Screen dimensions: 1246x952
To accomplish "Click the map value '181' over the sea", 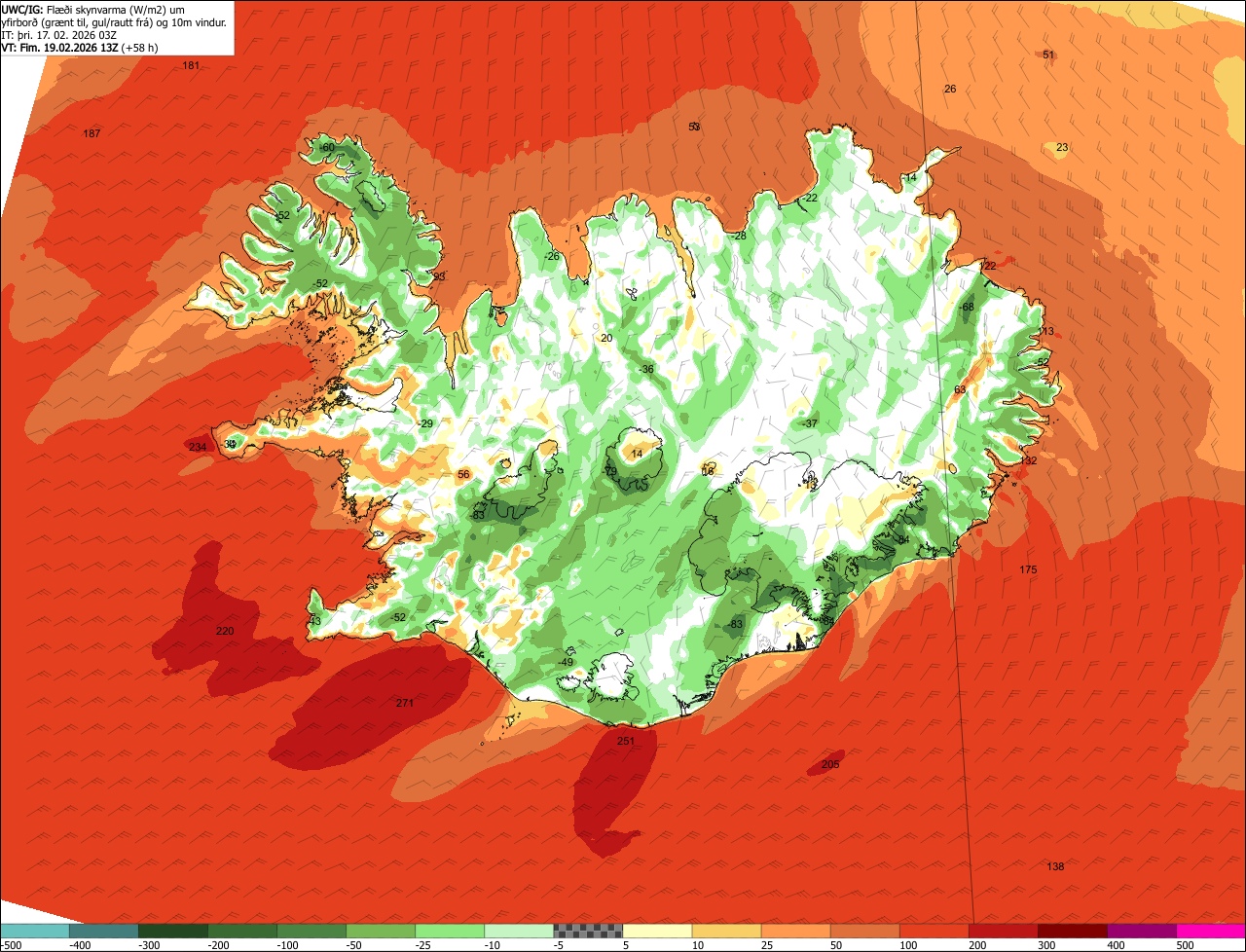I will 191,65.
